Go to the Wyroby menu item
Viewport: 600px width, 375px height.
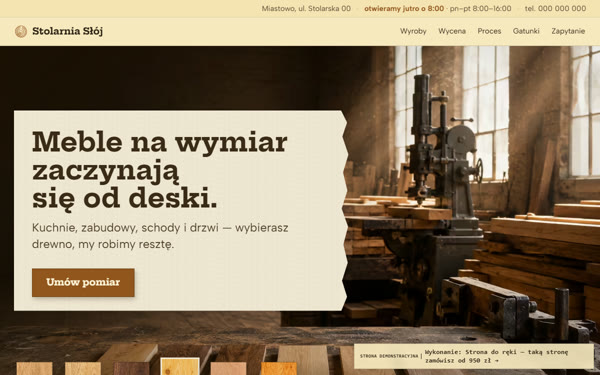(x=413, y=31)
